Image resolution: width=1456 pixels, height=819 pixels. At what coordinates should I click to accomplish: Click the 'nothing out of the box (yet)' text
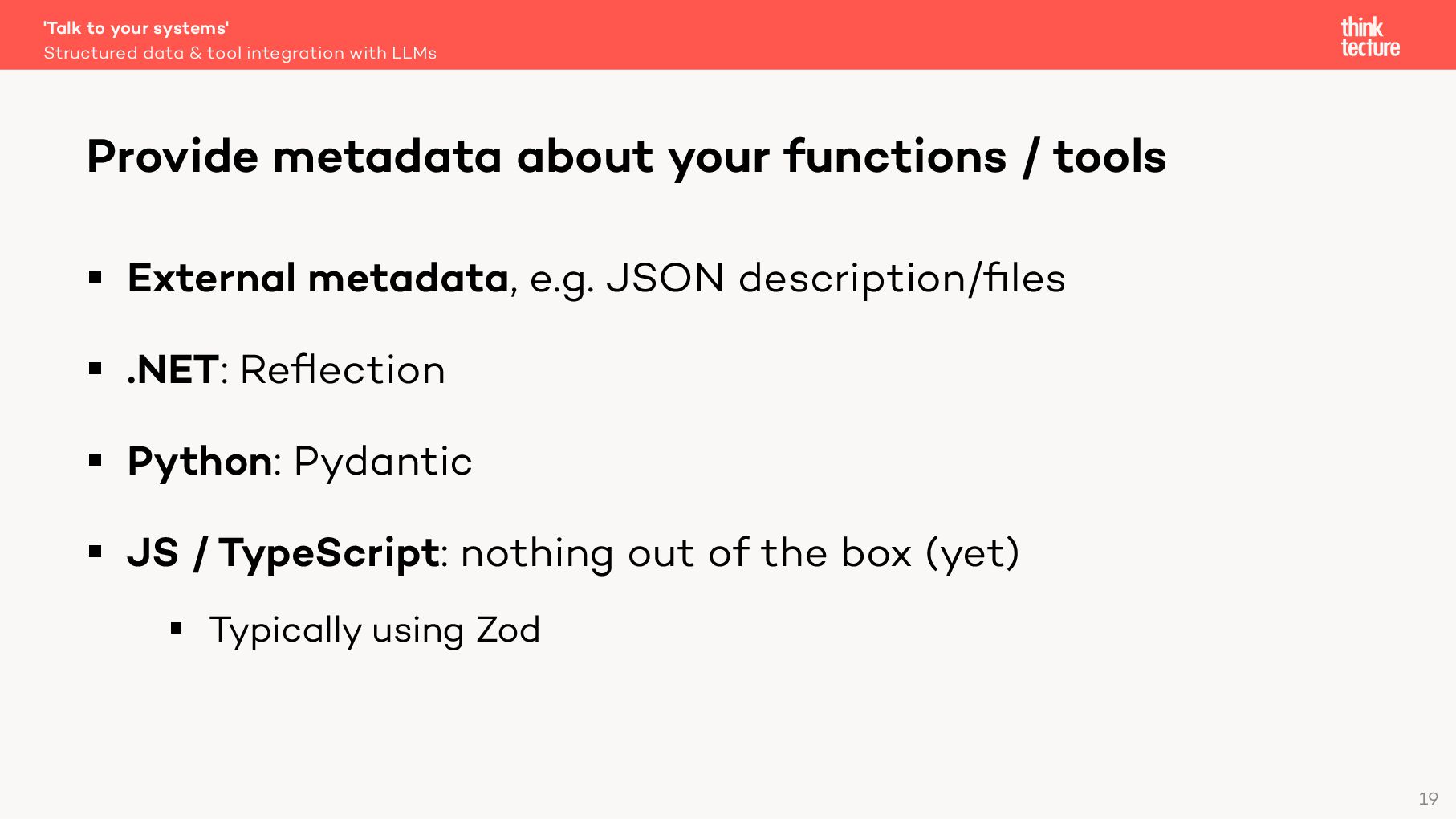pos(739,553)
